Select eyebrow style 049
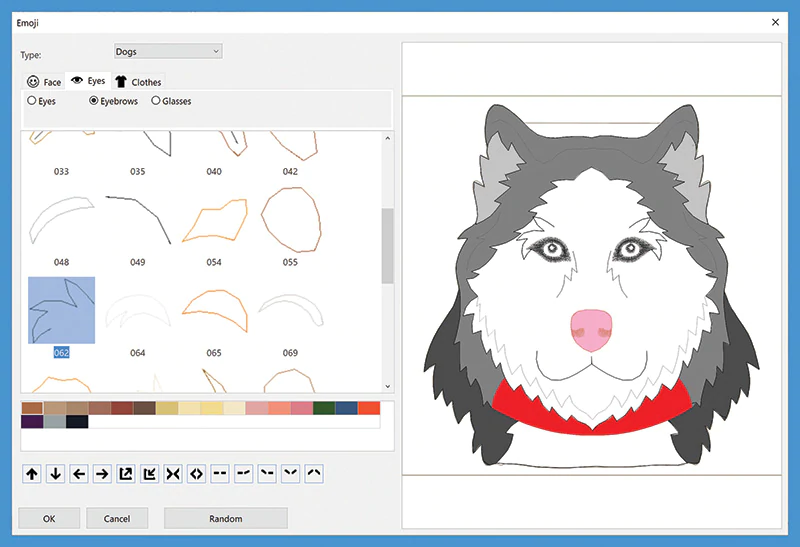Screen dimensions: 800x547 [x=138, y=226]
